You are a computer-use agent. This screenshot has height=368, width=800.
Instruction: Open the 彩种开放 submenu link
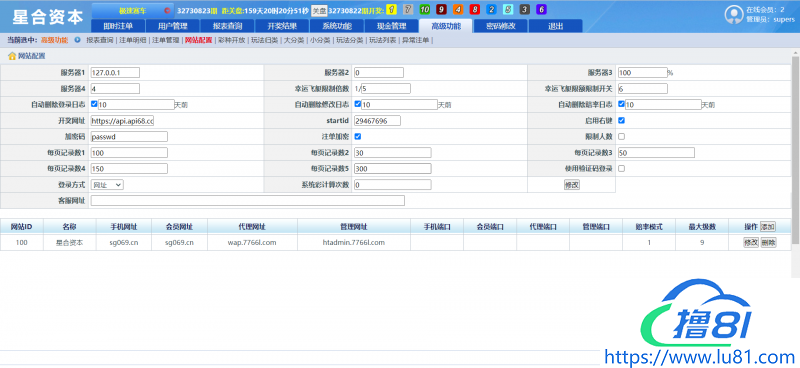click(231, 40)
